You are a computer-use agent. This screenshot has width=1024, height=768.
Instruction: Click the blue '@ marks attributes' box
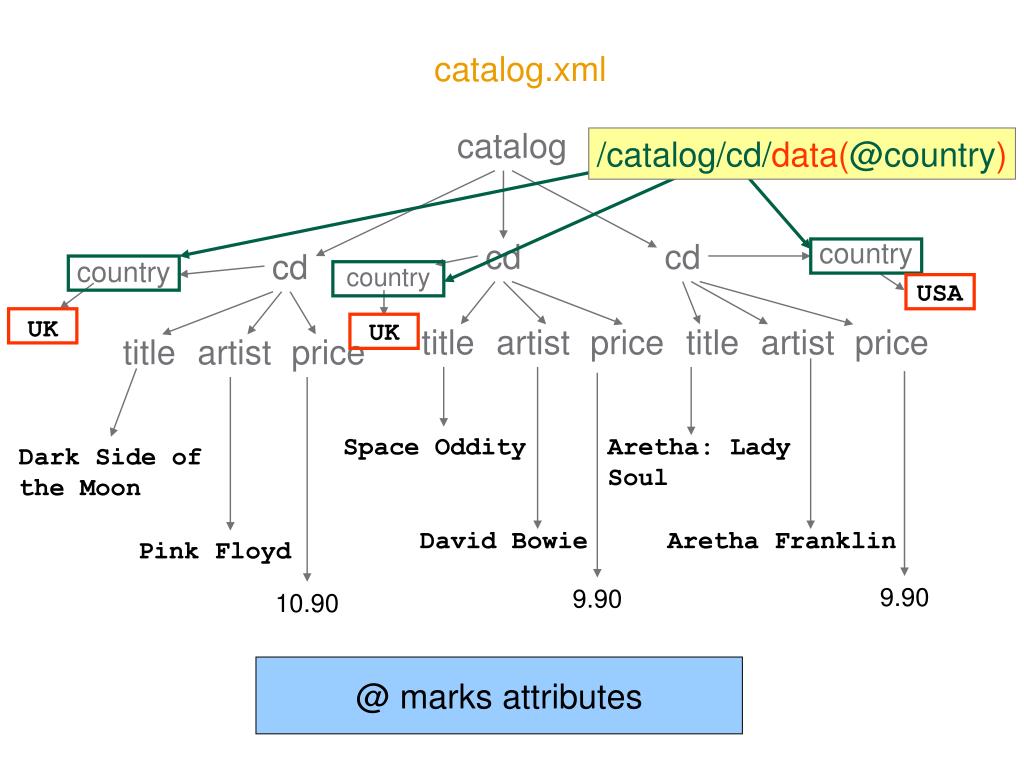tap(499, 696)
